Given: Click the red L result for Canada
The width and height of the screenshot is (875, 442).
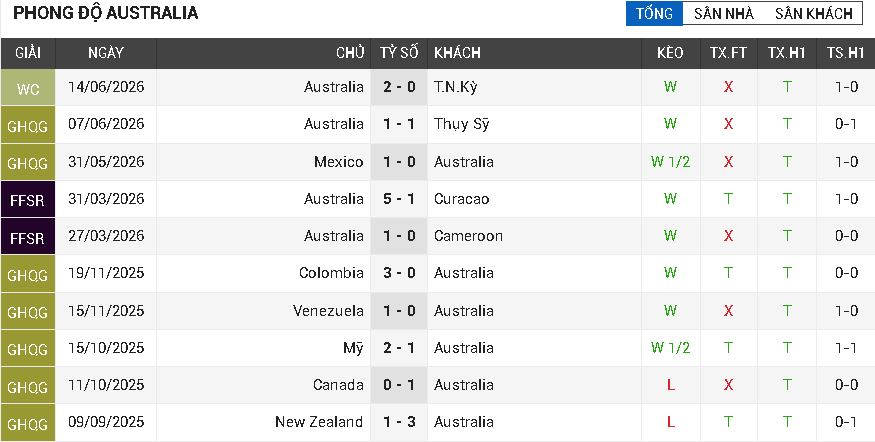Looking at the screenshot, I should click(x=670, y=385).
